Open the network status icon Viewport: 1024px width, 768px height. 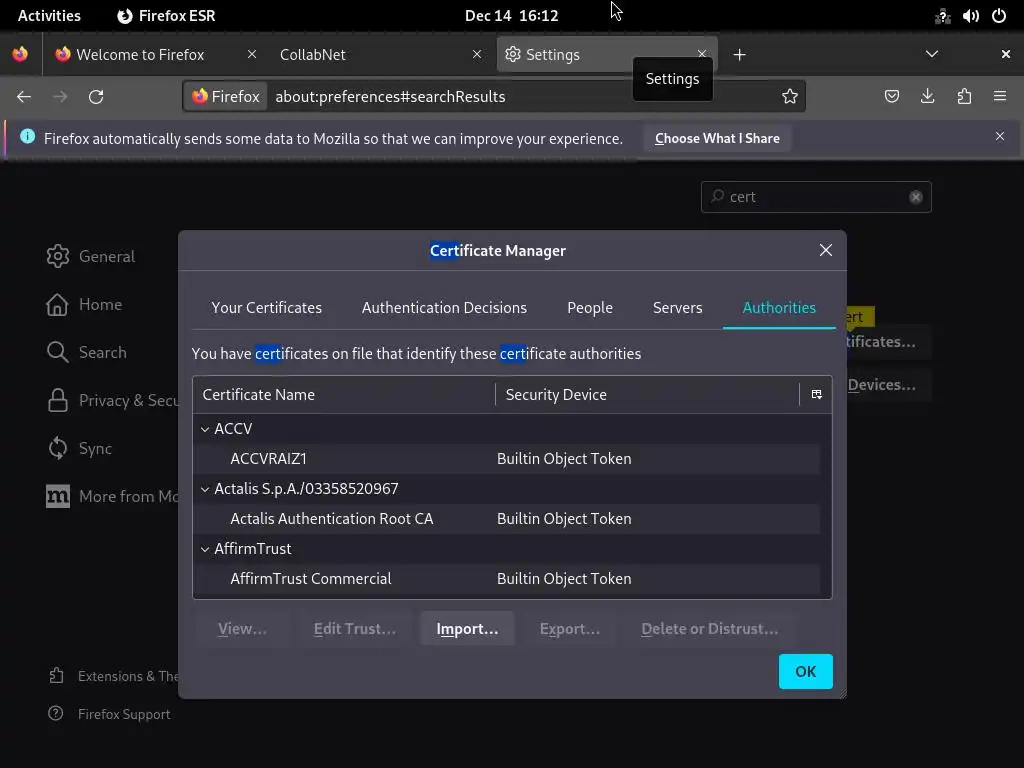[x=942, y=16]
